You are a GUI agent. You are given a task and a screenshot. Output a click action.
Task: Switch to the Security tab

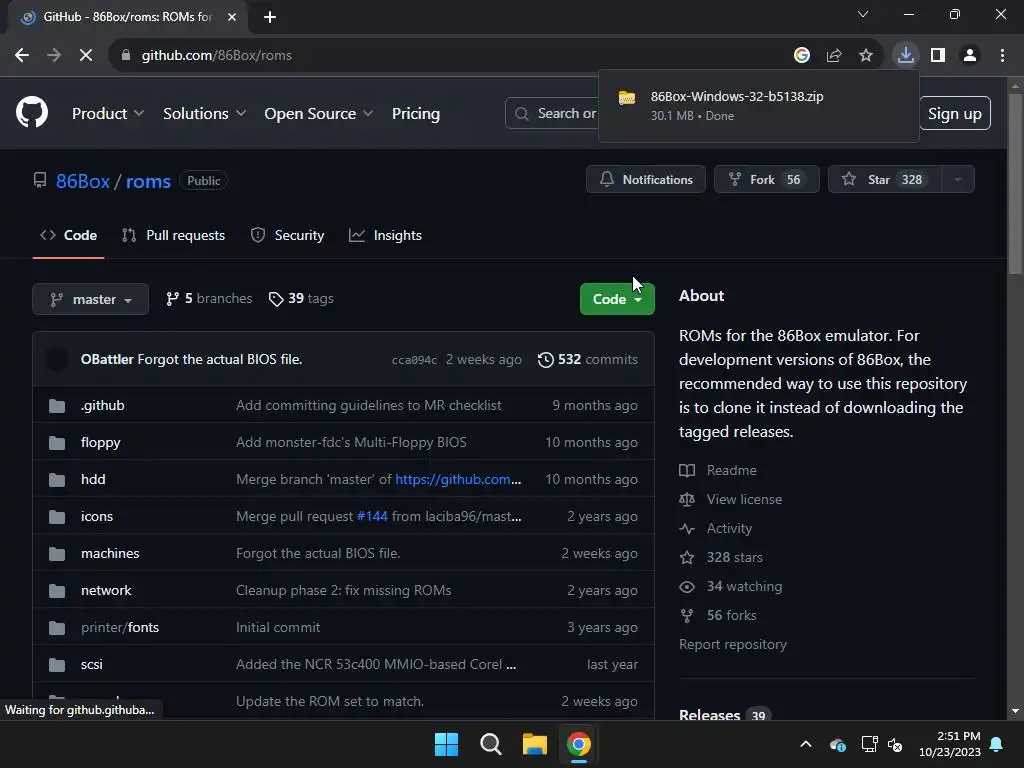(287, 235)
